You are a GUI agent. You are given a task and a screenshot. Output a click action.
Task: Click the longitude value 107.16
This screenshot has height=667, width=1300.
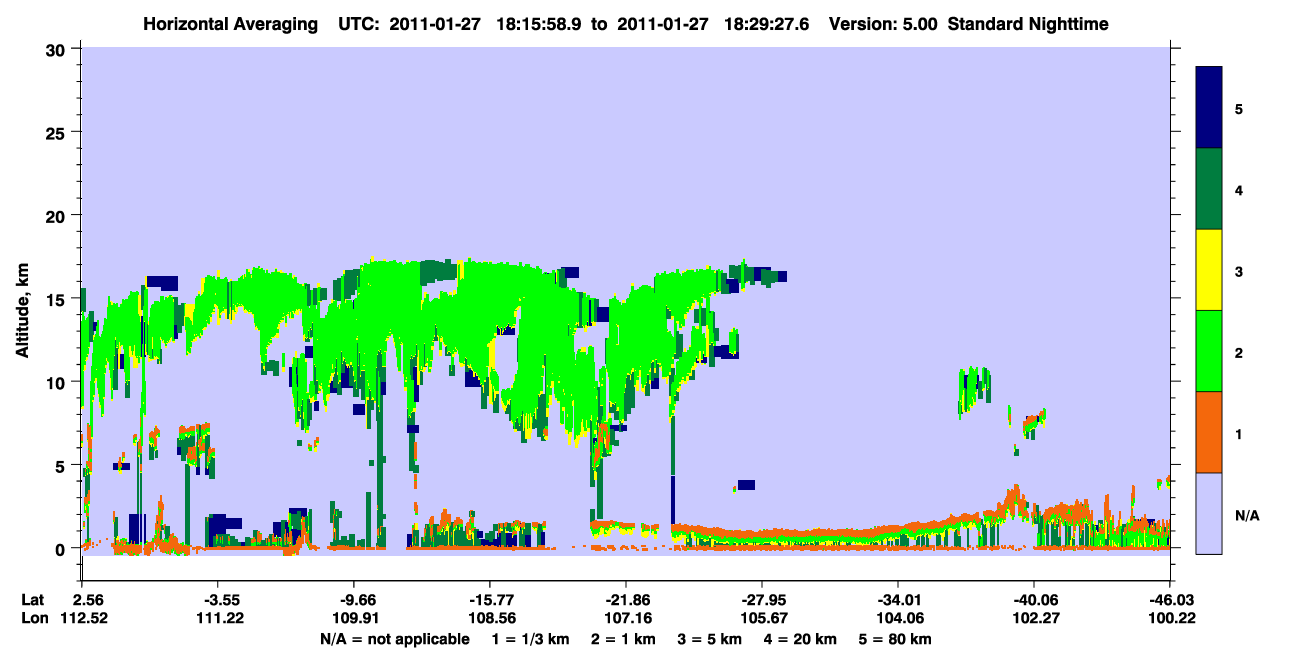[626, 618]
